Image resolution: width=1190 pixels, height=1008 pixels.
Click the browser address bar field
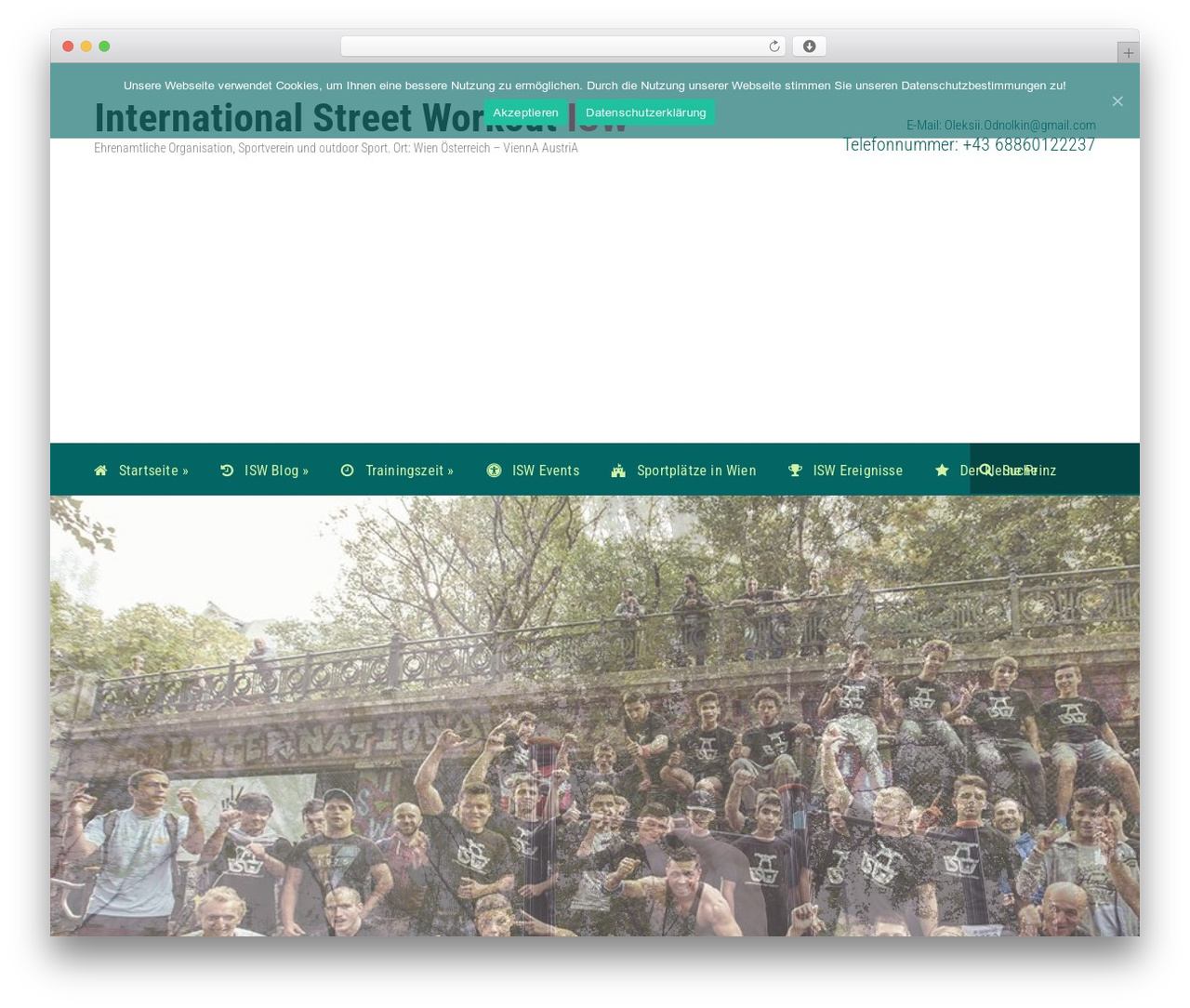click(x=562, y=46)
